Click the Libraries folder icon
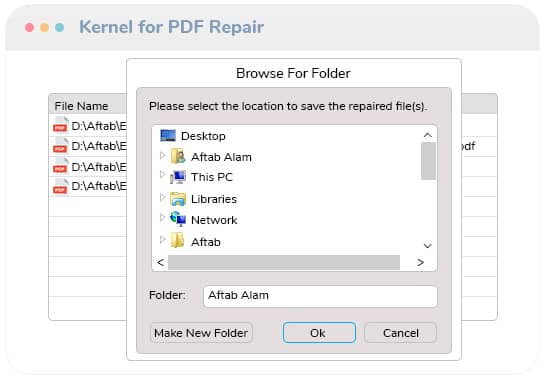 point(178,199)
